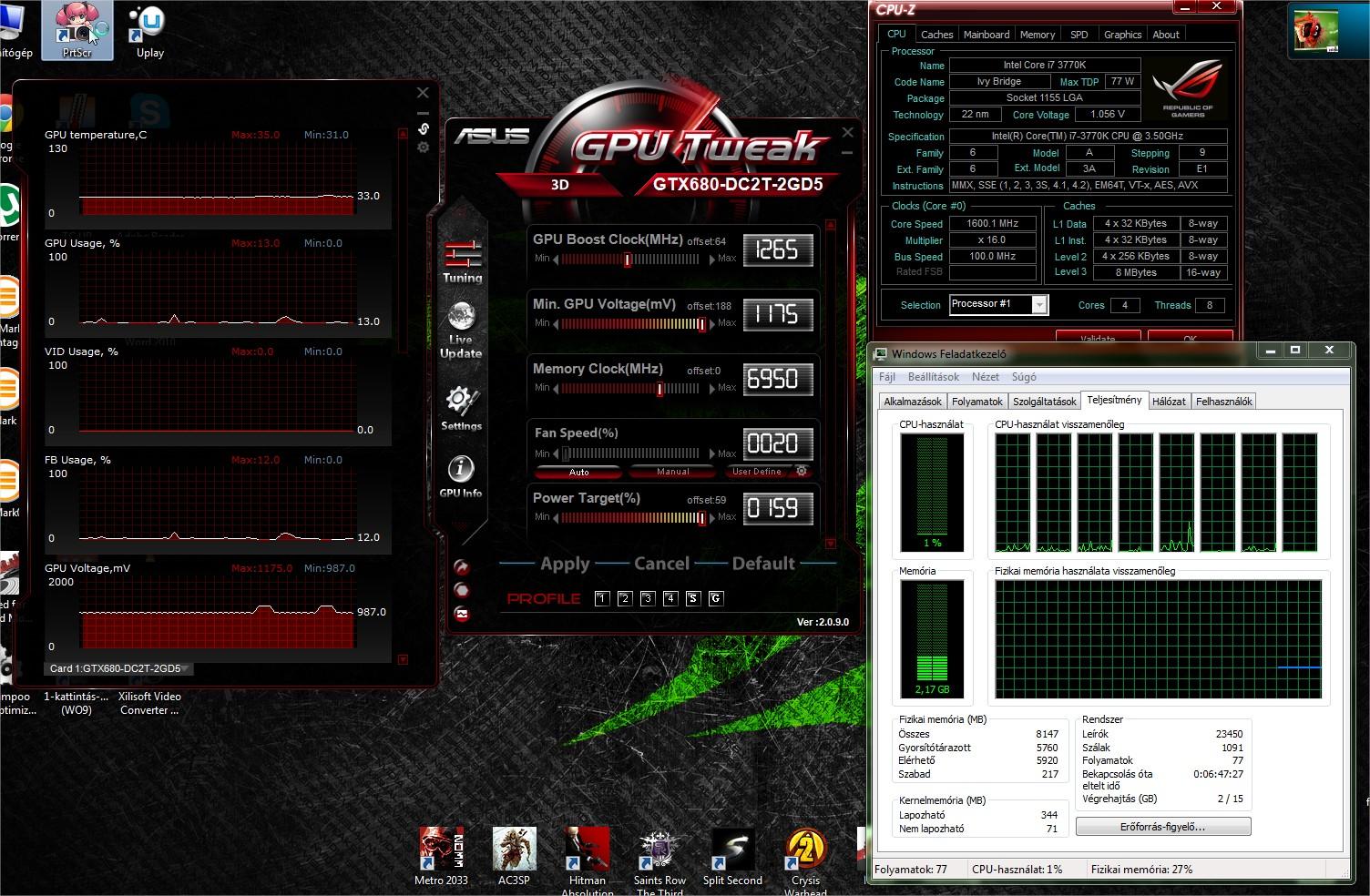Increase Power Target with Max arrow
Image resolution: width=1370 pixels, height=896 pixels.
coord(712,517)
